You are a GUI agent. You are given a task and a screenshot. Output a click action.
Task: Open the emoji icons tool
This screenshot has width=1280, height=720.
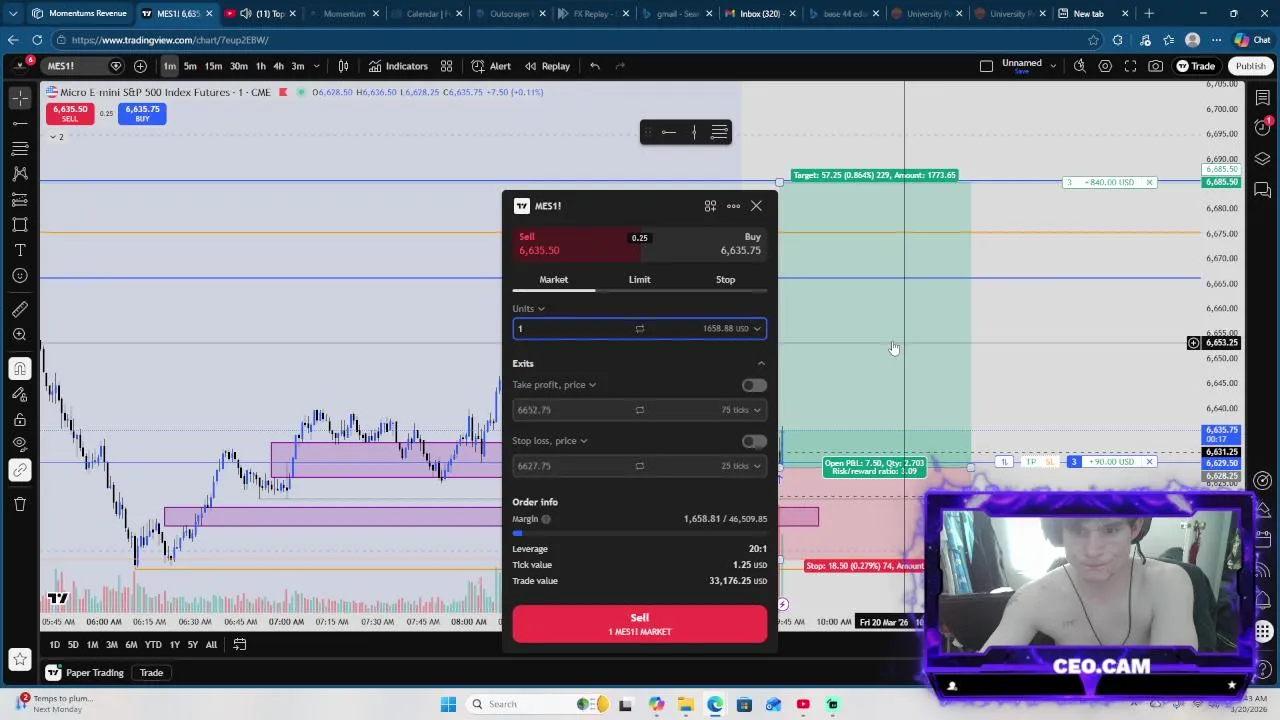pyautogui.click(x=20, y=275)
